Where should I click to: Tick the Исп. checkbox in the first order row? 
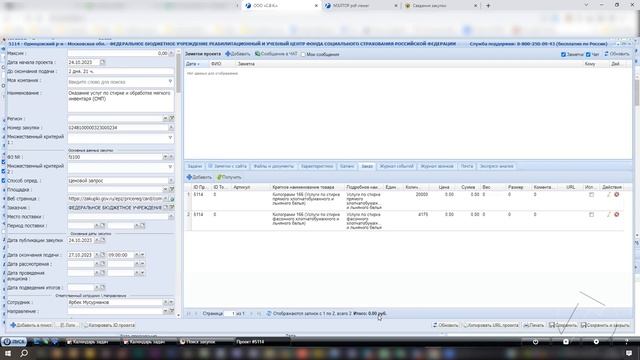click(591, 195)
